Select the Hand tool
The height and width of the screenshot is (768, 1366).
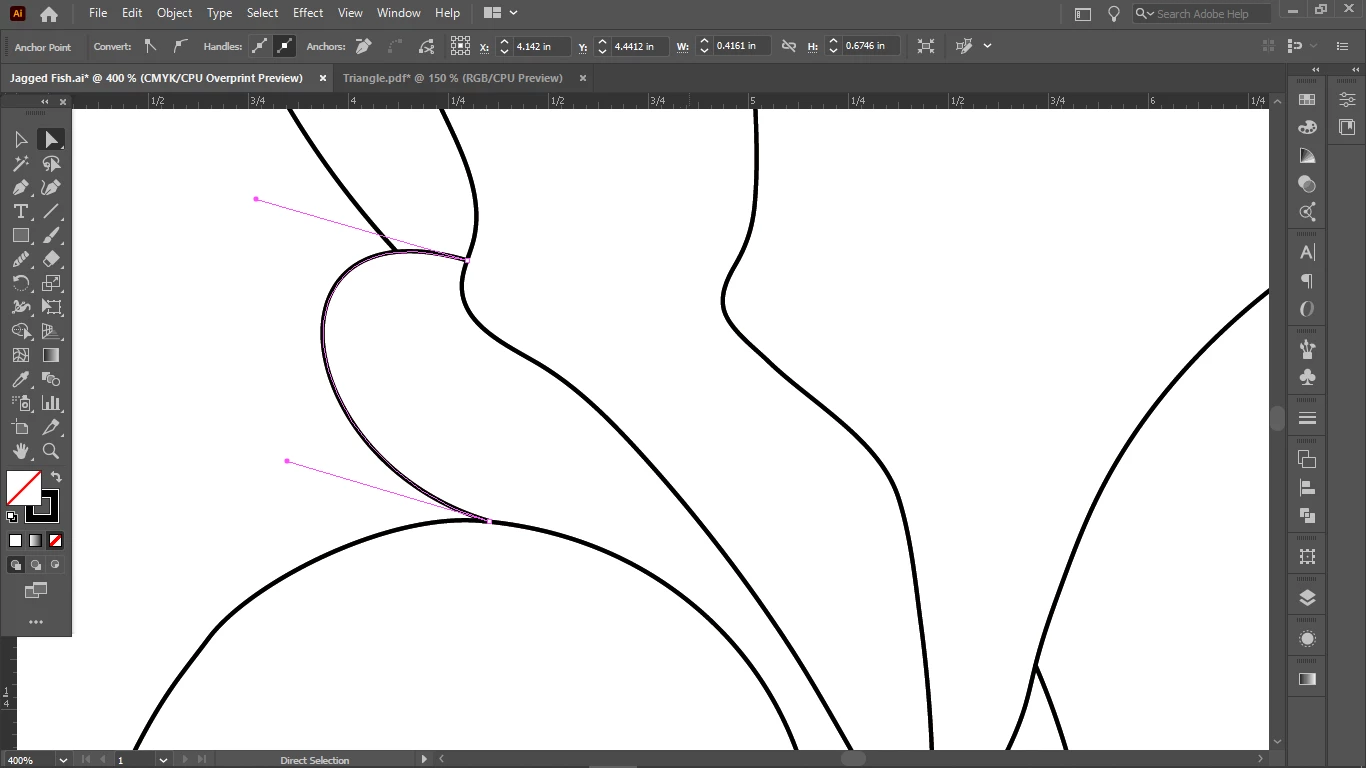pos(20,451)
